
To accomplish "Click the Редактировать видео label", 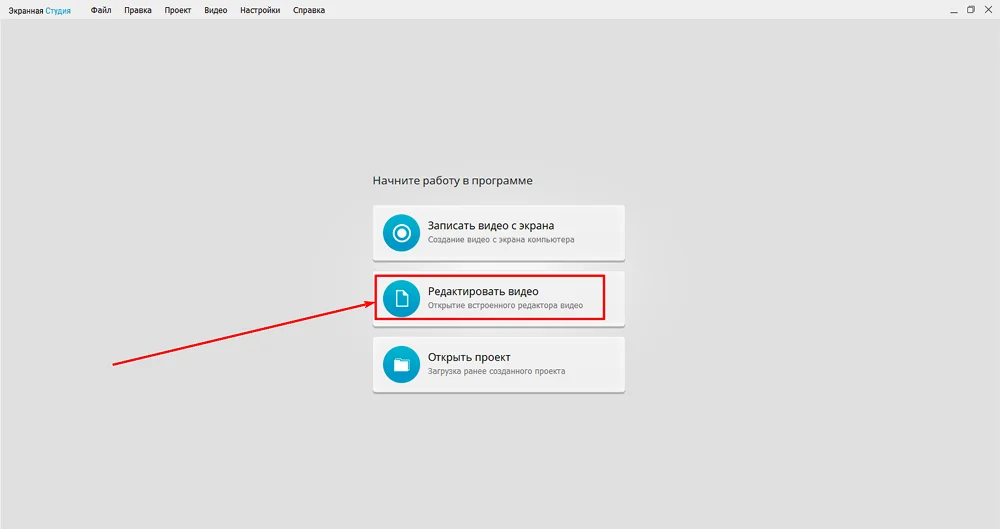I will [x=483, y=292].
